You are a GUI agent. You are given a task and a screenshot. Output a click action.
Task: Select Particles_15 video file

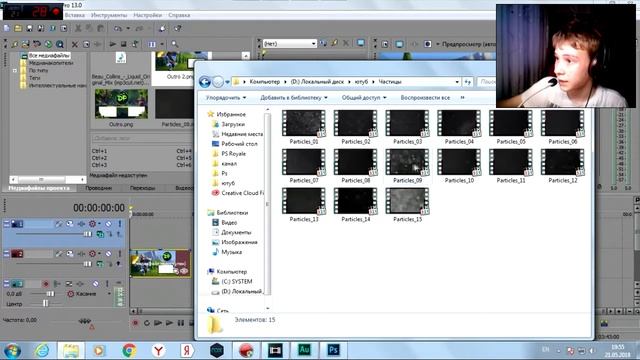pyautogui.click(x=407, y=205)
